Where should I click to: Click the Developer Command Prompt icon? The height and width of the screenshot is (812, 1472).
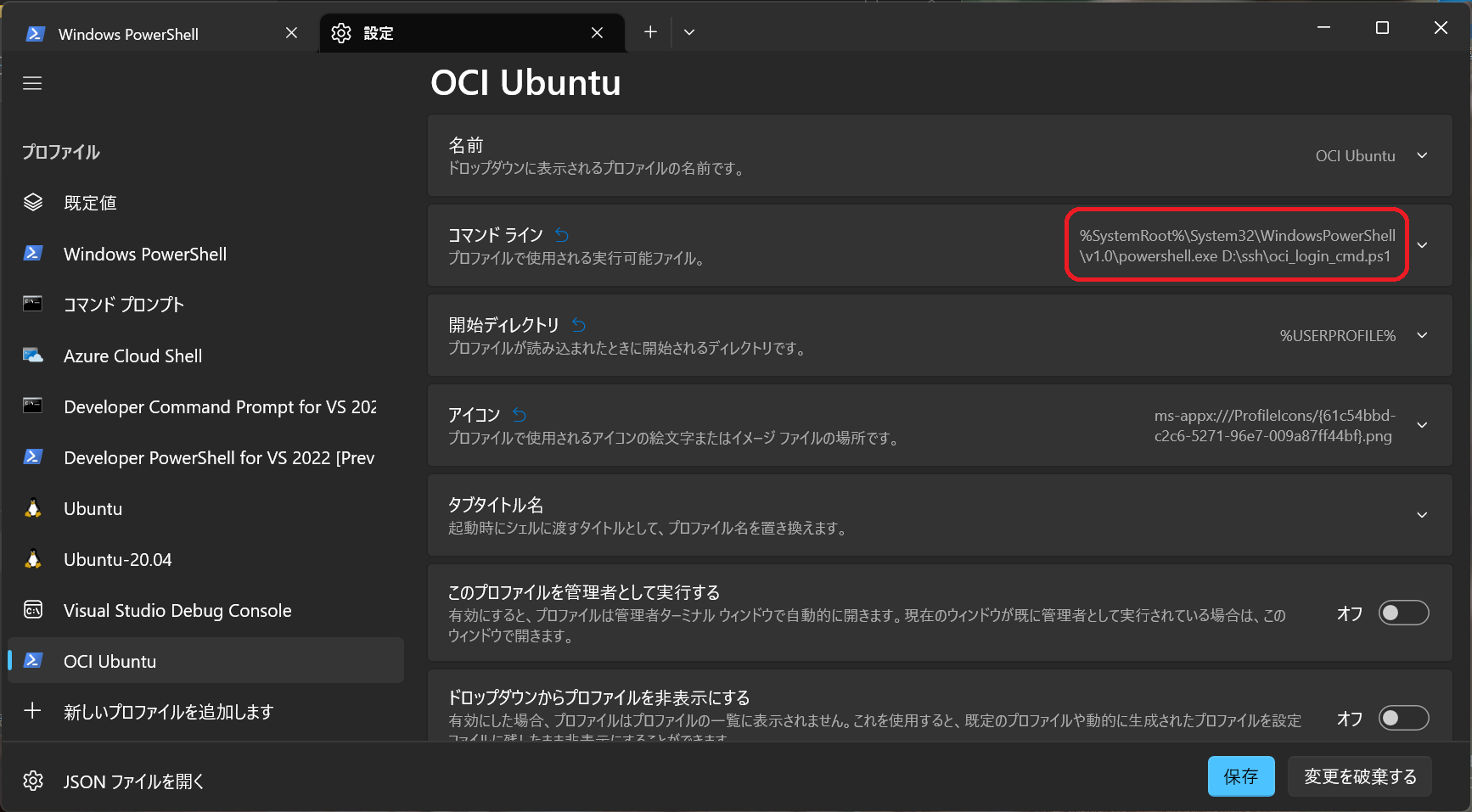tap(33, 406)
